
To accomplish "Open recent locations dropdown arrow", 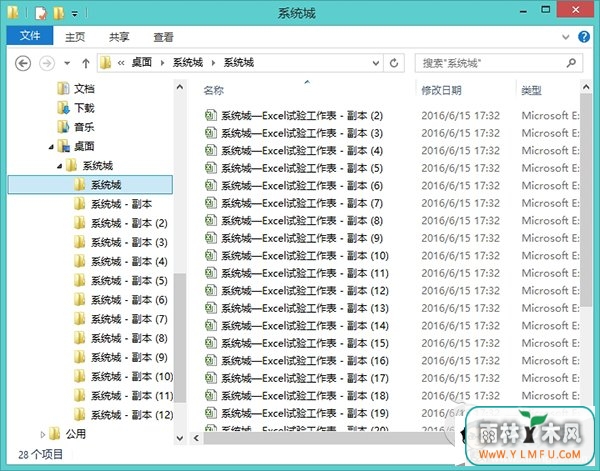I will point(67,63).
